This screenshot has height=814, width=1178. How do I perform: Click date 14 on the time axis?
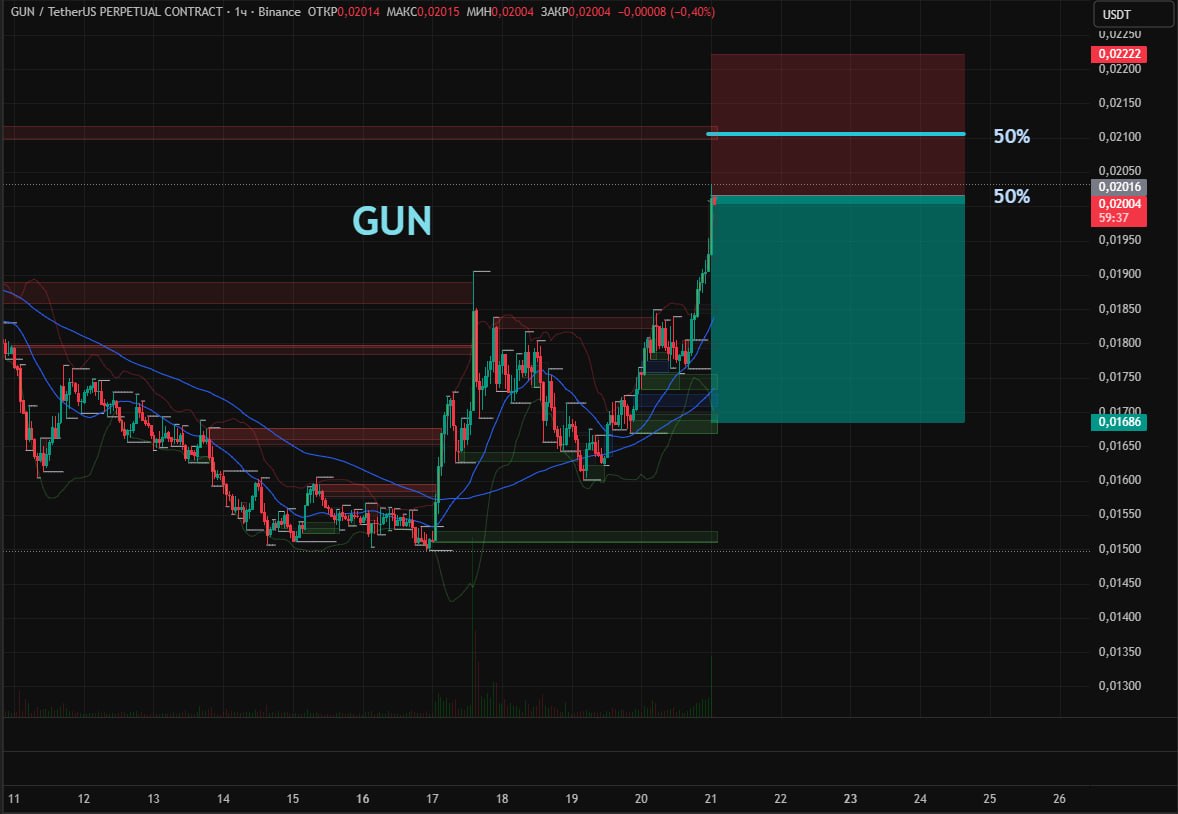click(x=223, y=799)
